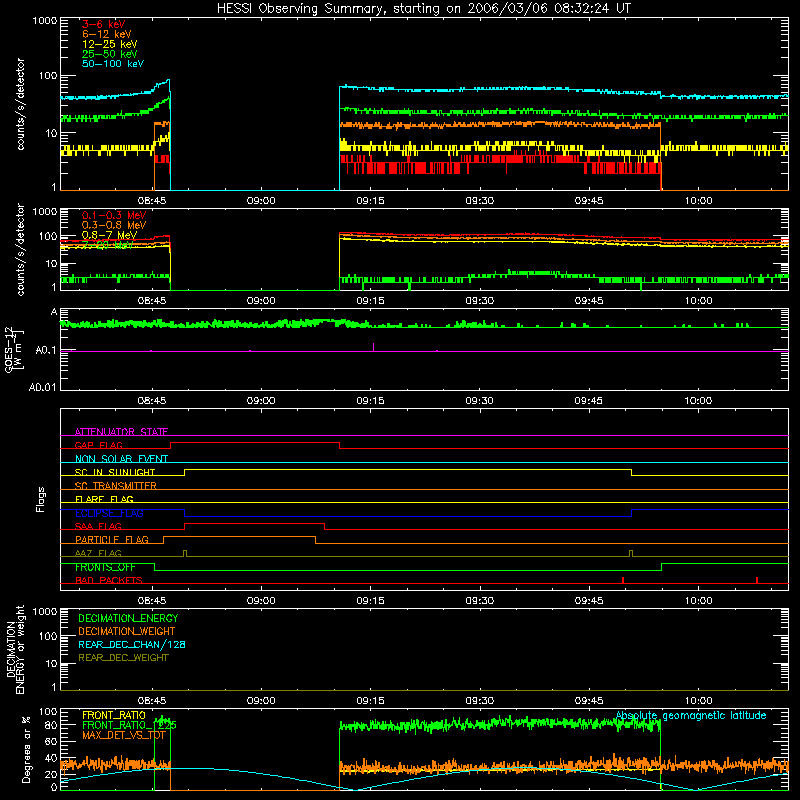Select the REAR_DEC_CHAN/128 legend label

click(x=132, y=644)
